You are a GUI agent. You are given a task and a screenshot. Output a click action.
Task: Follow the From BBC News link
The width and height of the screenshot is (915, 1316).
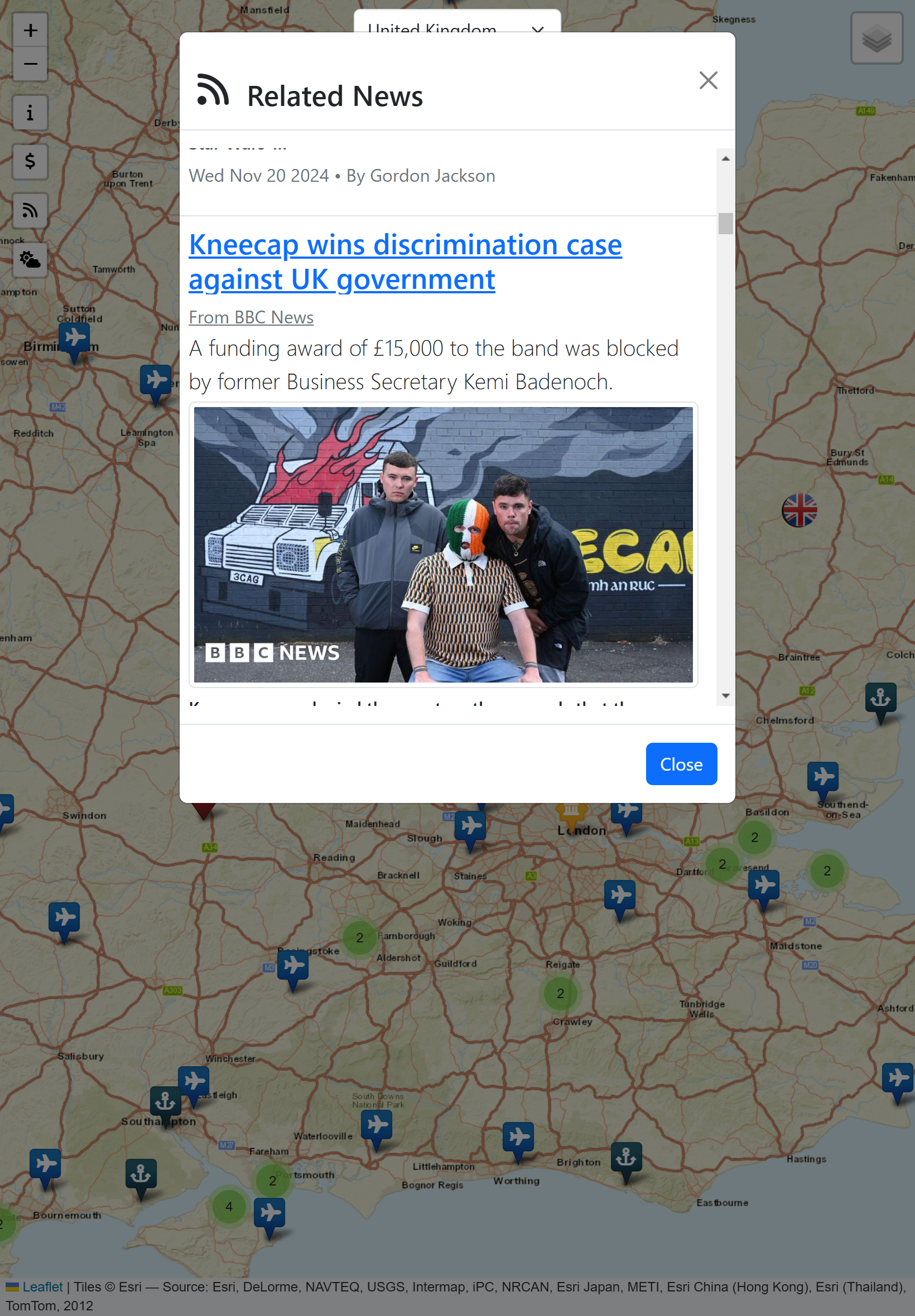(x=251, y=317)
